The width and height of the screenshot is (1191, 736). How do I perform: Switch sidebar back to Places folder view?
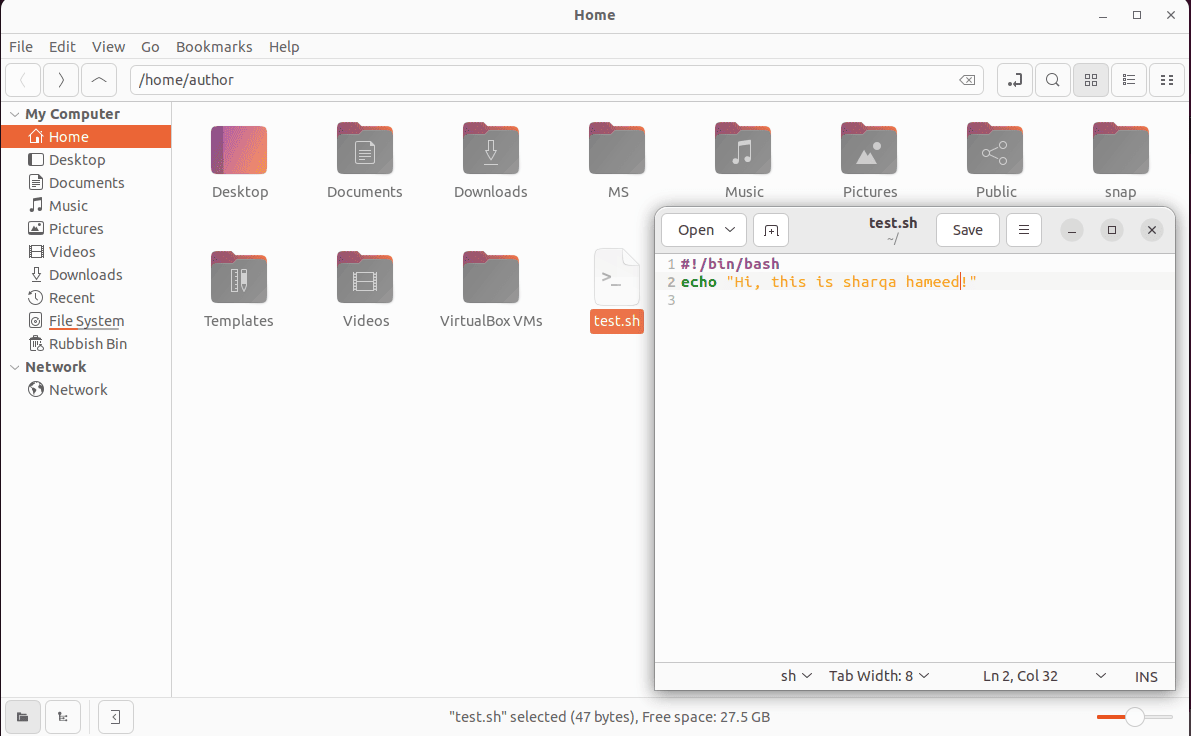tap(22, 717)
